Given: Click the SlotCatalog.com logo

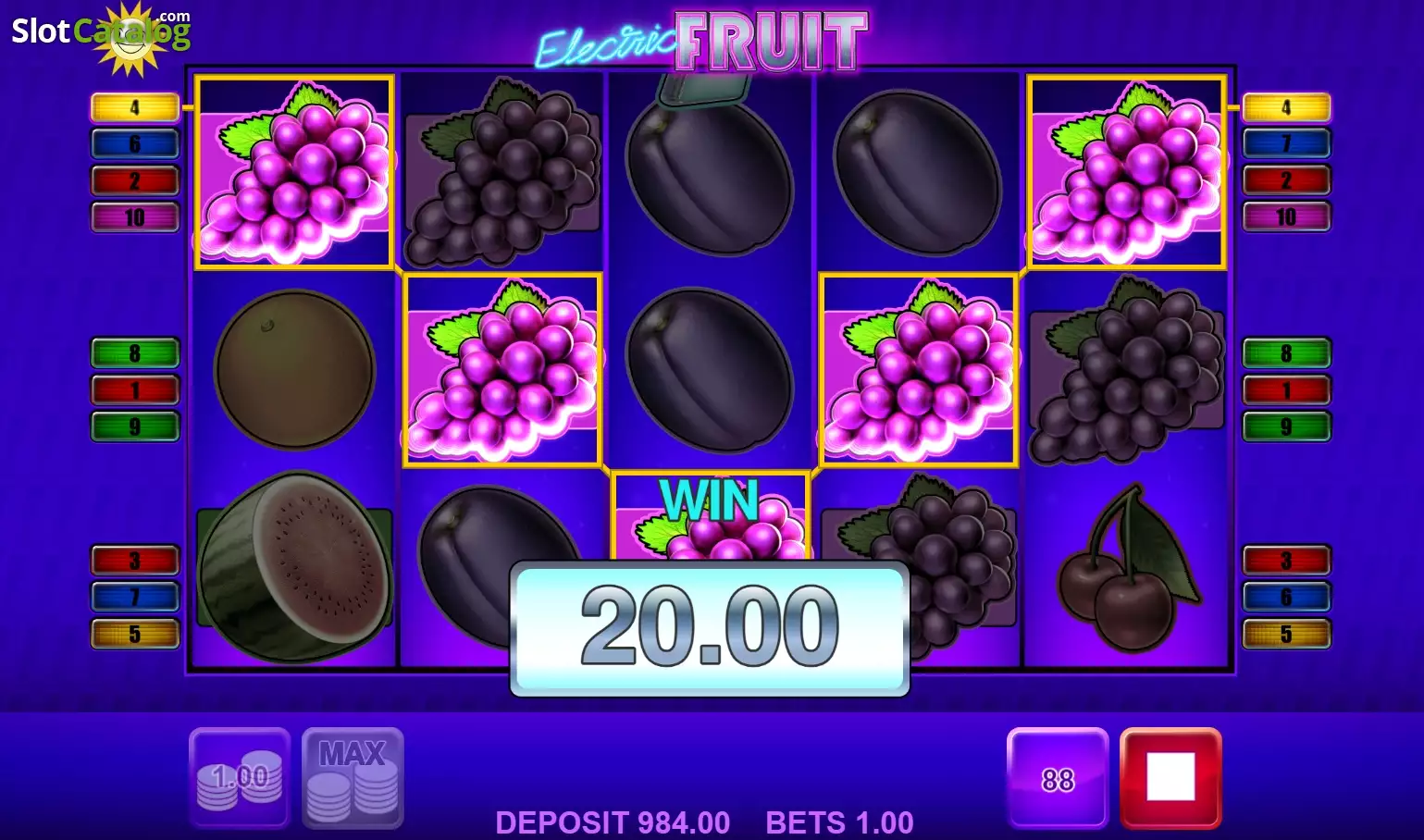Looking at the screenshot, I should click(x=101, y=35).
